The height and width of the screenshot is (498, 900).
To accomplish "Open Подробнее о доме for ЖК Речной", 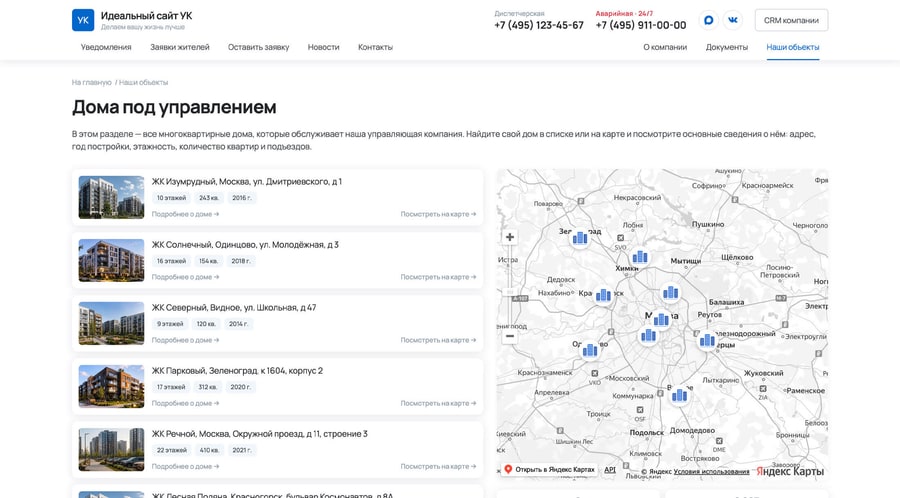I will 185,466.
